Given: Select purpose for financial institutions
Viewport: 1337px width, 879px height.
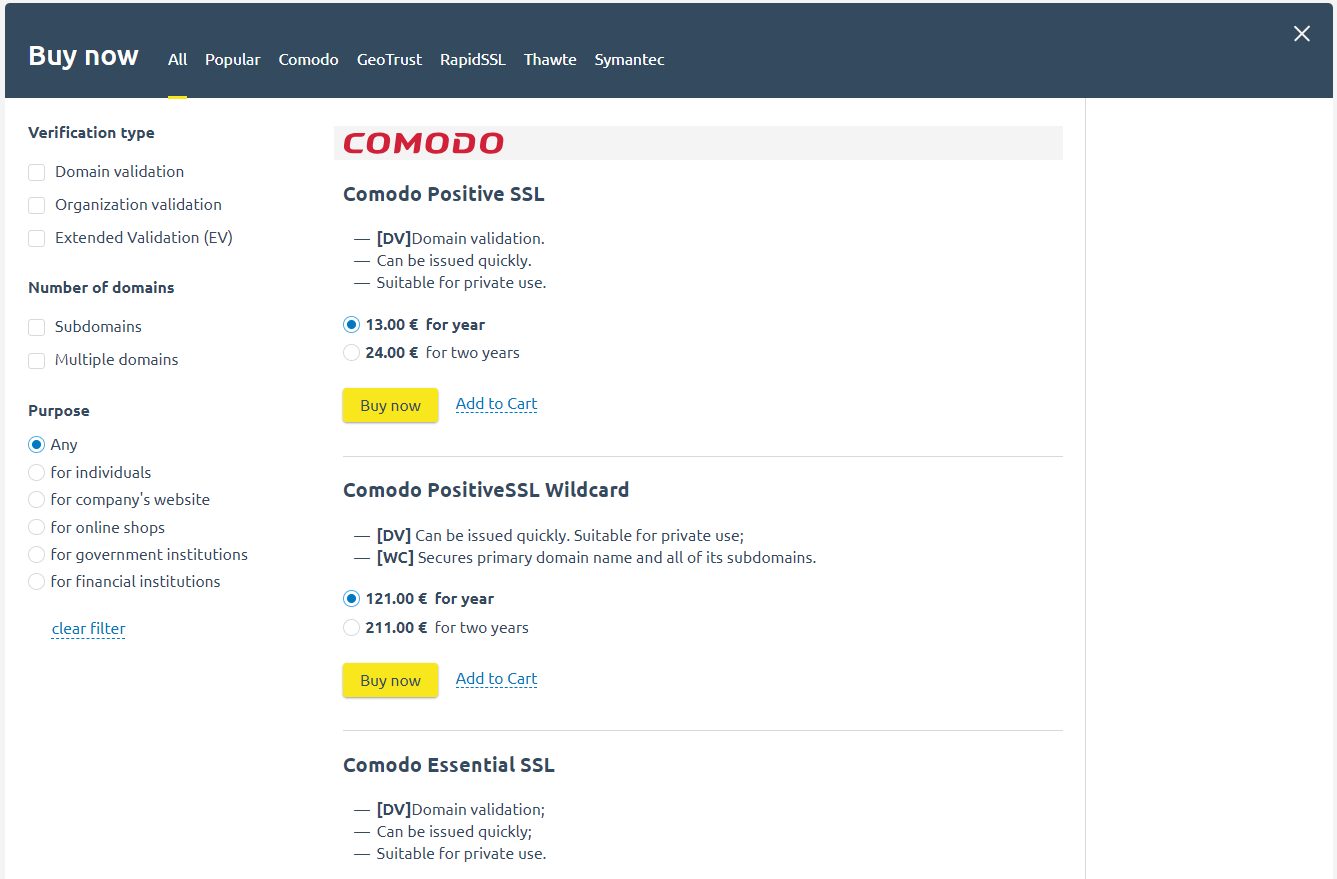Looking at the screenshot, I should coord(37,581).
